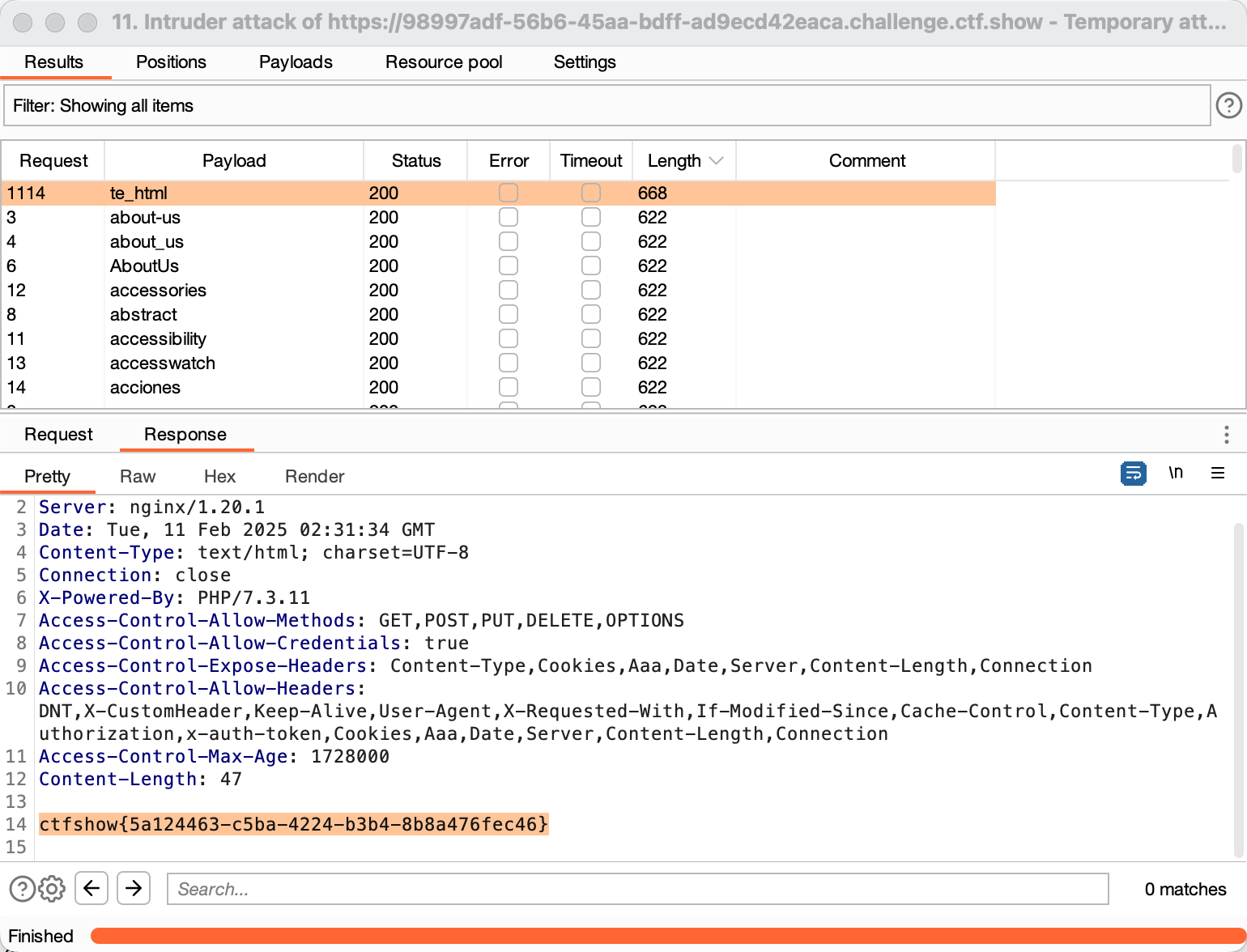The height and width of the screenshot is (952, 1247).
Task: Switch to the Positions tab
Action: (x=171, y=62)
